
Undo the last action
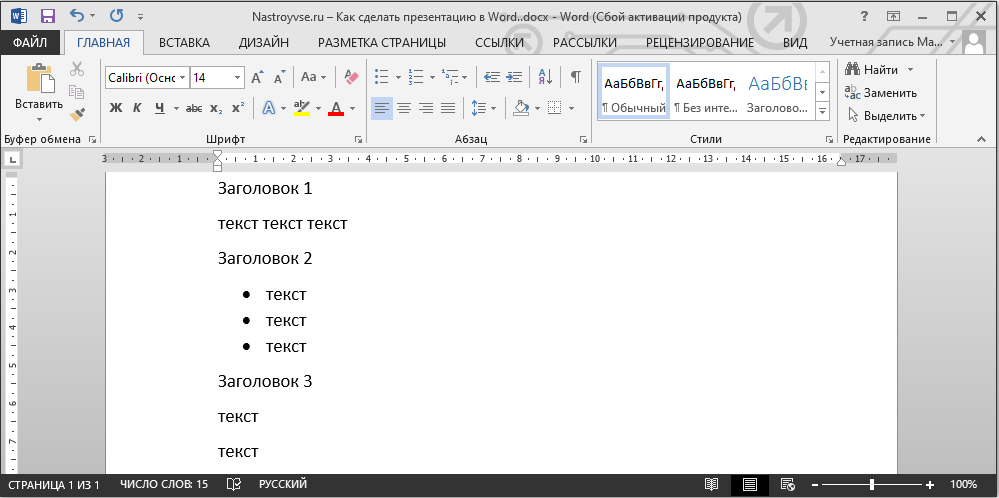coord(76,16)
